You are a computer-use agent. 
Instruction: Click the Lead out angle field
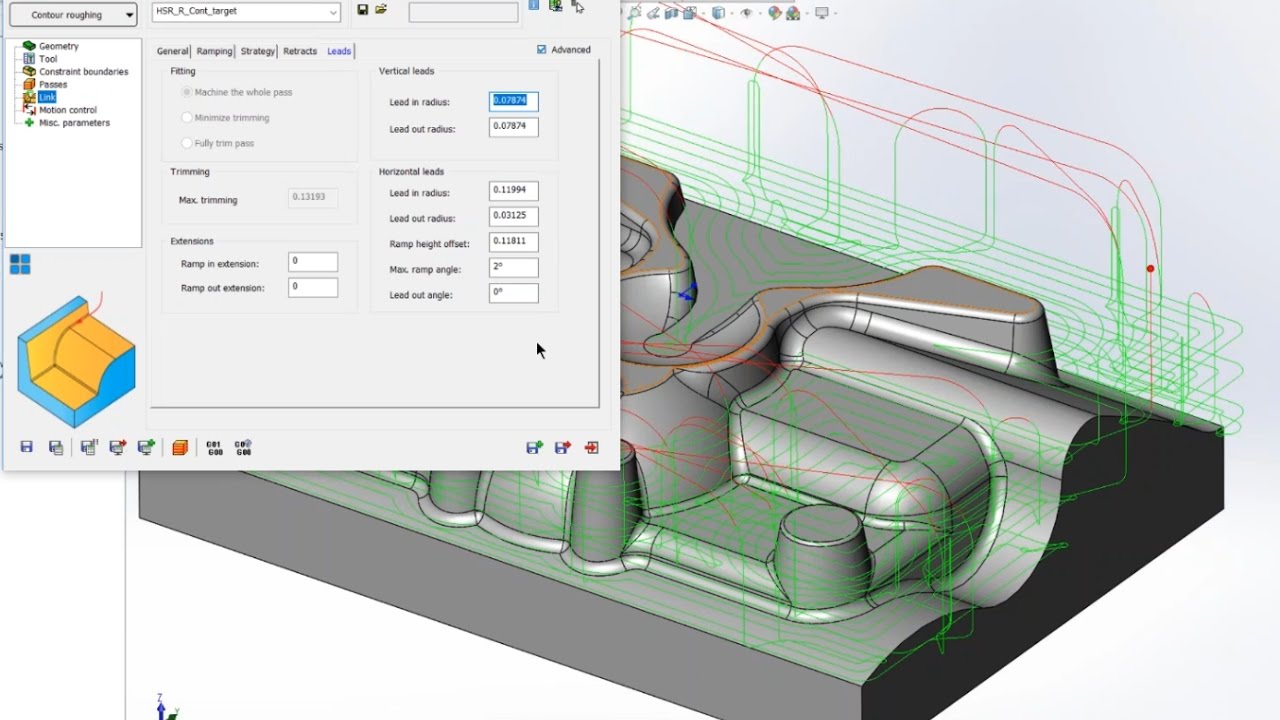pos(514,293)
